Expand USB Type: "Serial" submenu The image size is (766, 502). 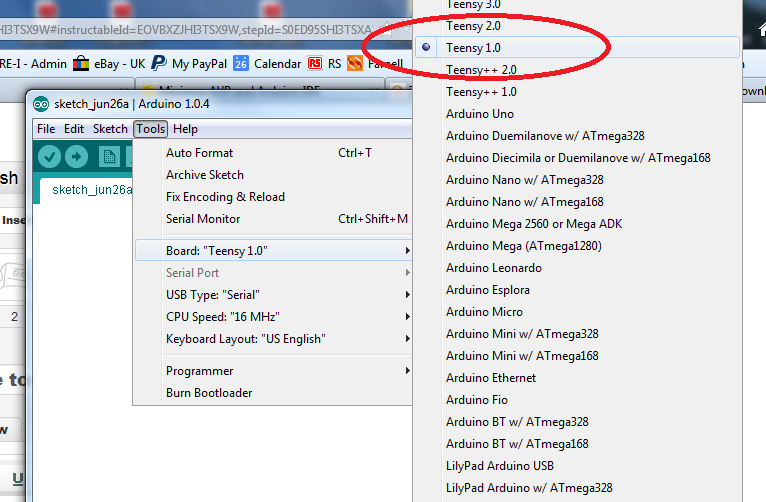[272, 294]
